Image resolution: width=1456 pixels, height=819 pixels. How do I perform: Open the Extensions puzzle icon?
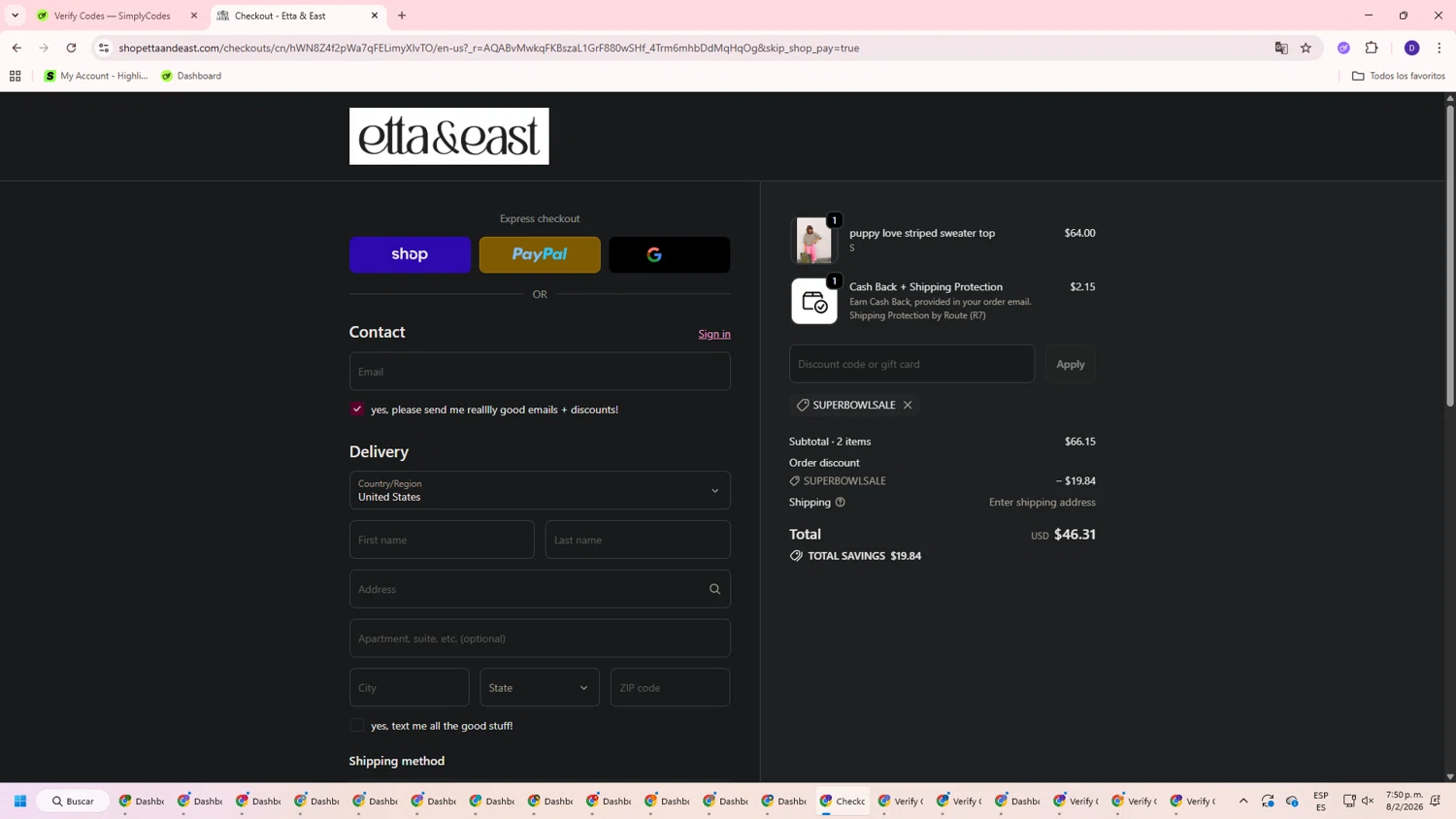[1372, 48]
